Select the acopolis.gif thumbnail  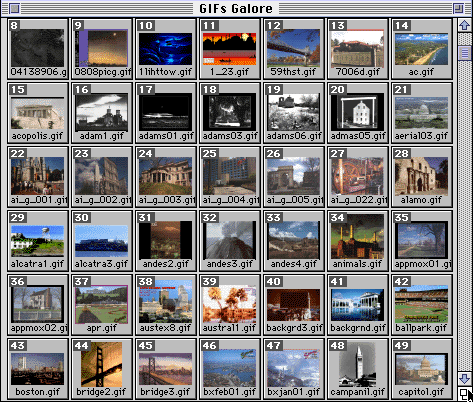pos(38,113)
